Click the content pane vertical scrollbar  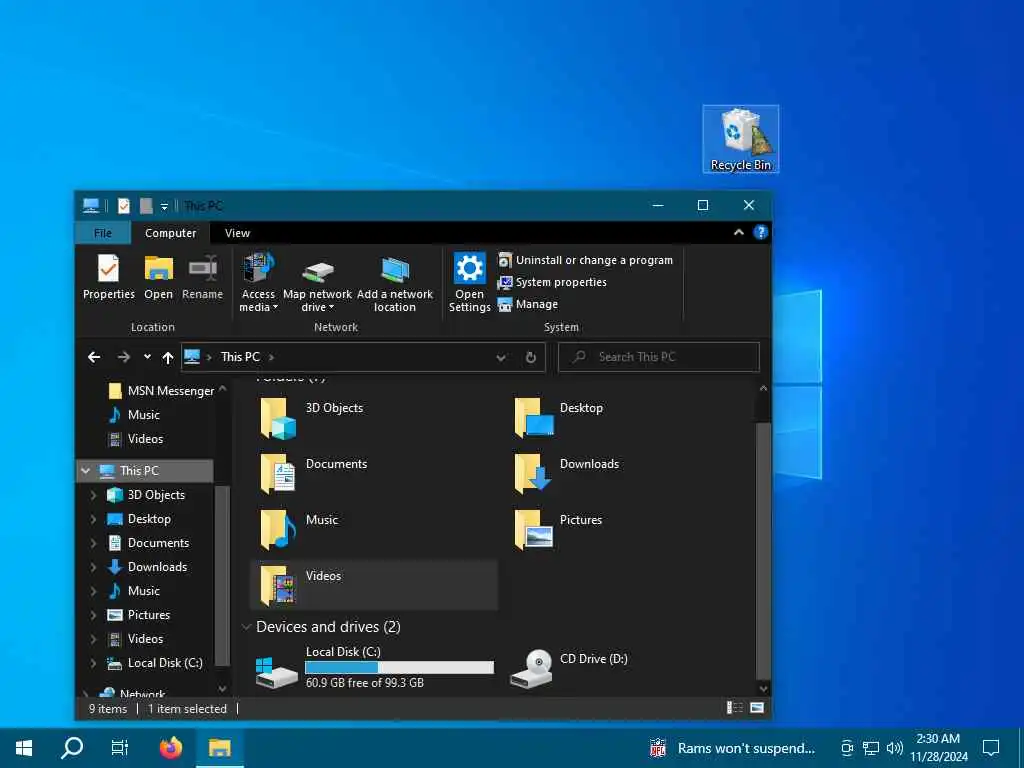tap(763, 550)
